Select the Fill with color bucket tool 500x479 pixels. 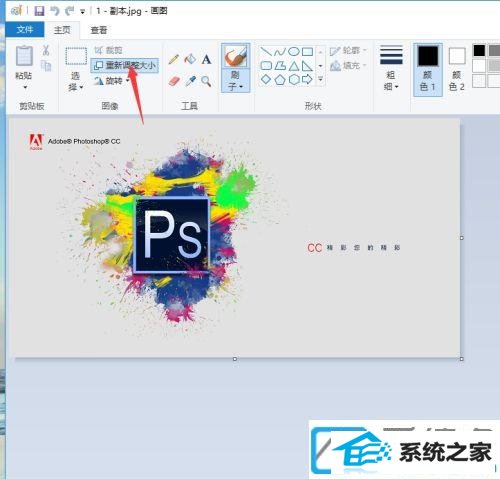[x=190, y=59]
